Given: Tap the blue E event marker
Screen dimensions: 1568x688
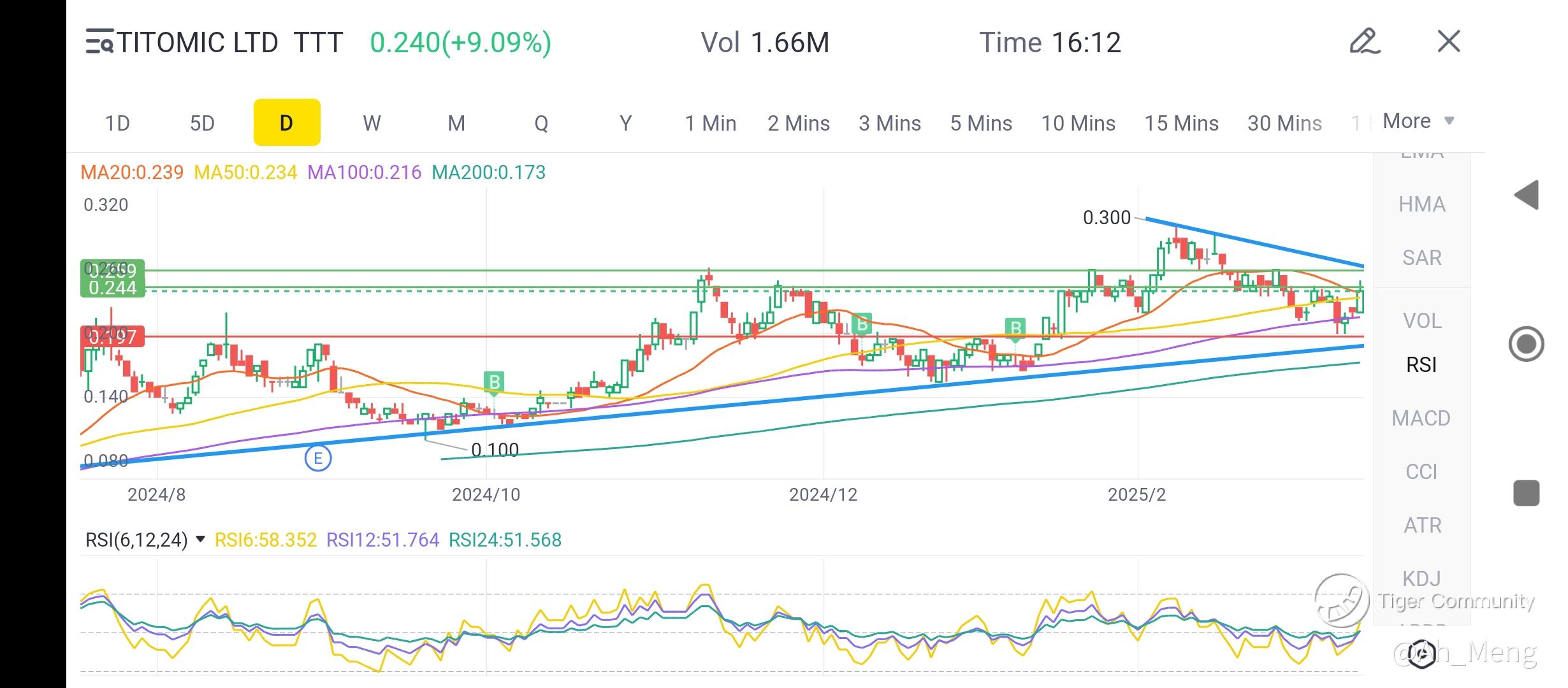Looking at the screenshot, I should tap(318, 458).
